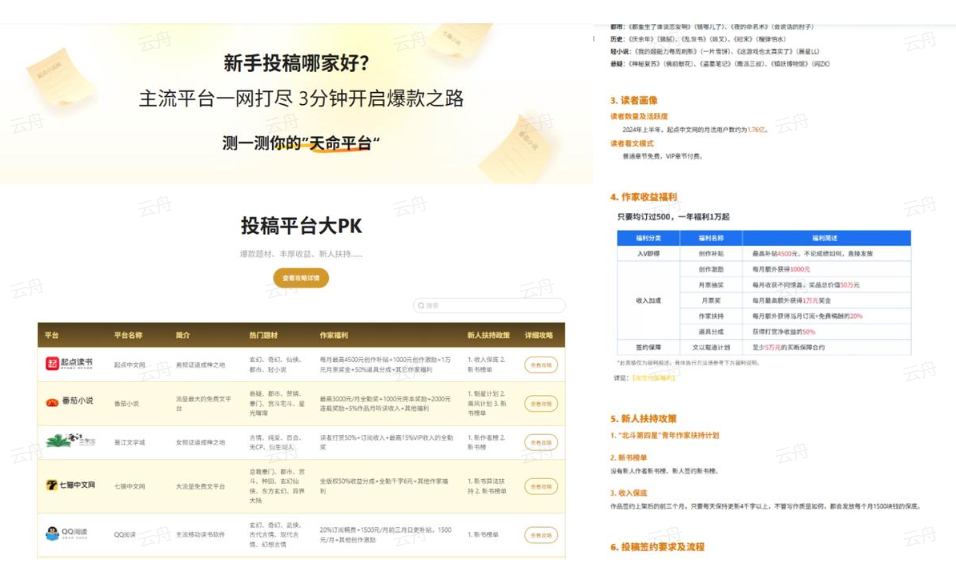The height and width of the screenshot is (565, 956).
Task: Click the 签约保障 table cell
Action: (x=648, y=347)
